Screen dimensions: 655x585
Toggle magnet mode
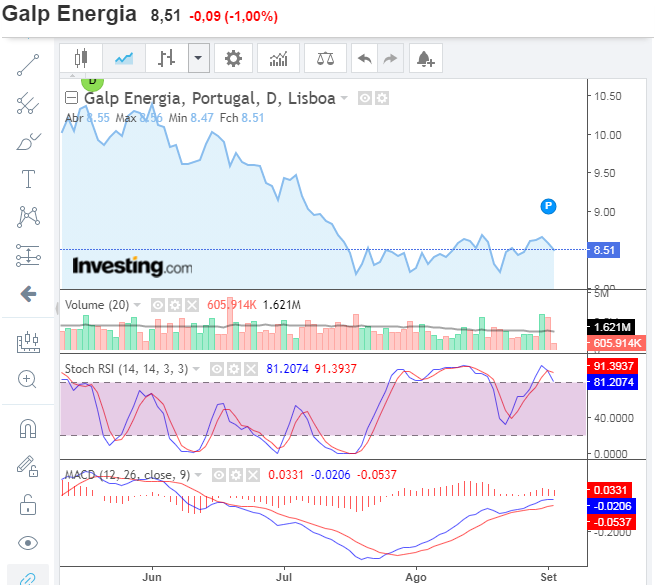(x=28, y=429)
